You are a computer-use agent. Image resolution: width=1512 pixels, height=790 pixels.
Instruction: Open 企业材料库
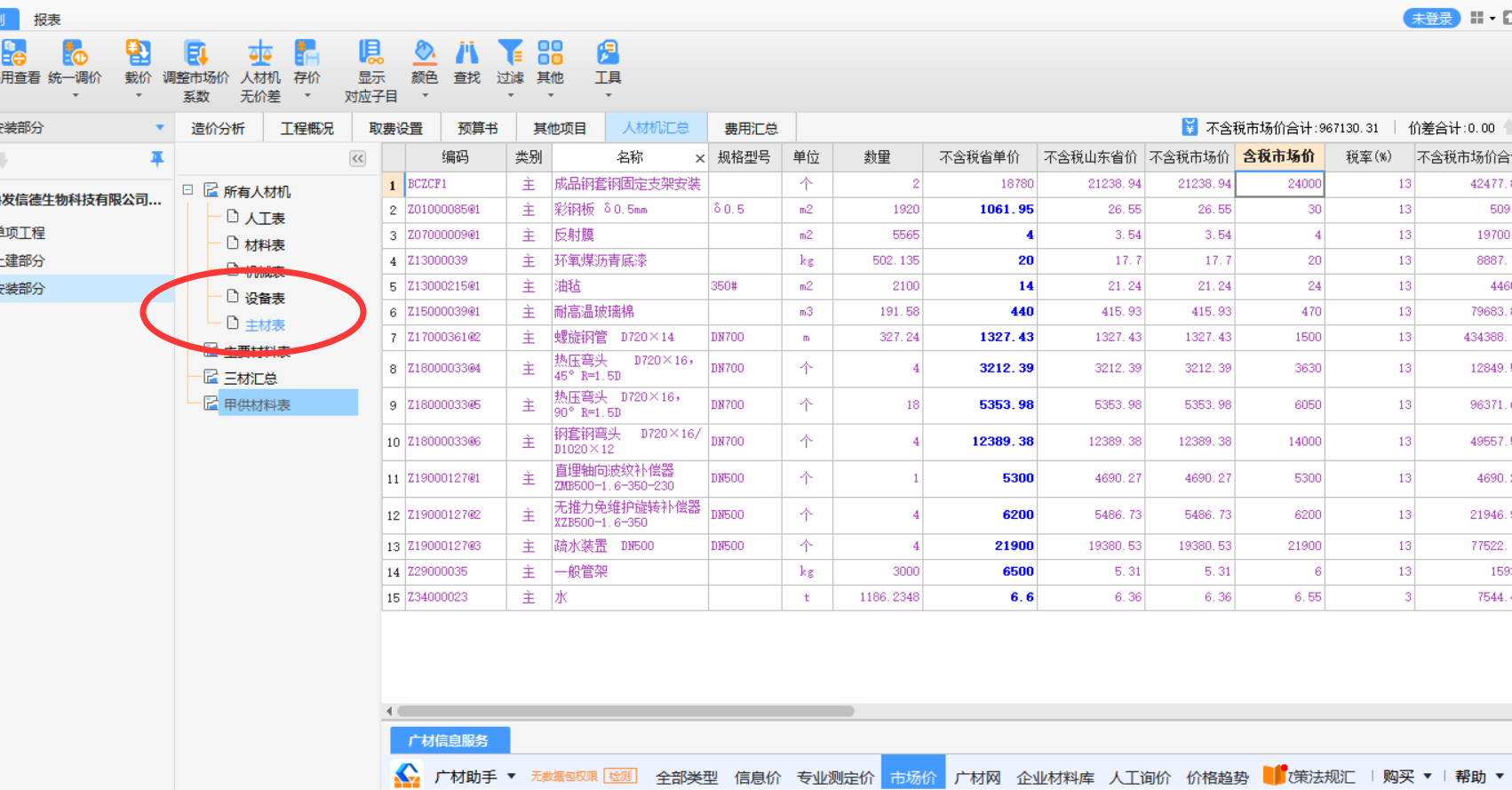(x=1055, y=777)
